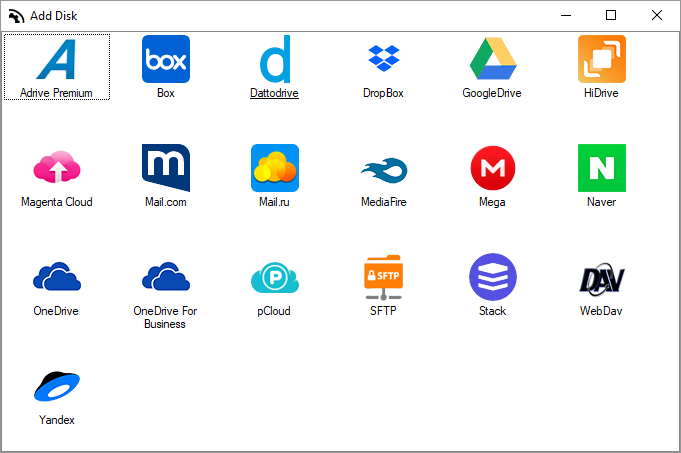
Task: Select the orange HiDrive icon
Action: click(x=602, y=59)
